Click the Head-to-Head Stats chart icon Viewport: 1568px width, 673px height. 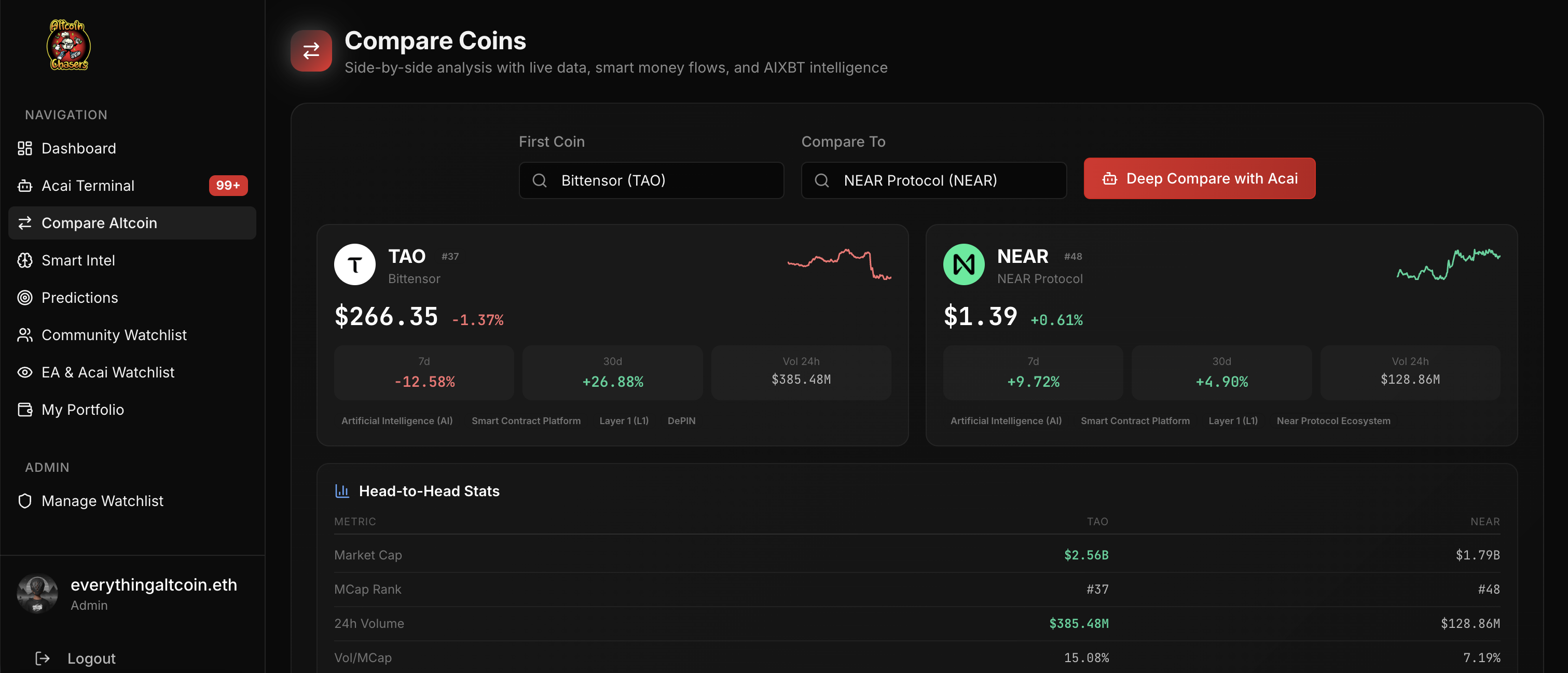pyautogui.click(x=342, y=490)
